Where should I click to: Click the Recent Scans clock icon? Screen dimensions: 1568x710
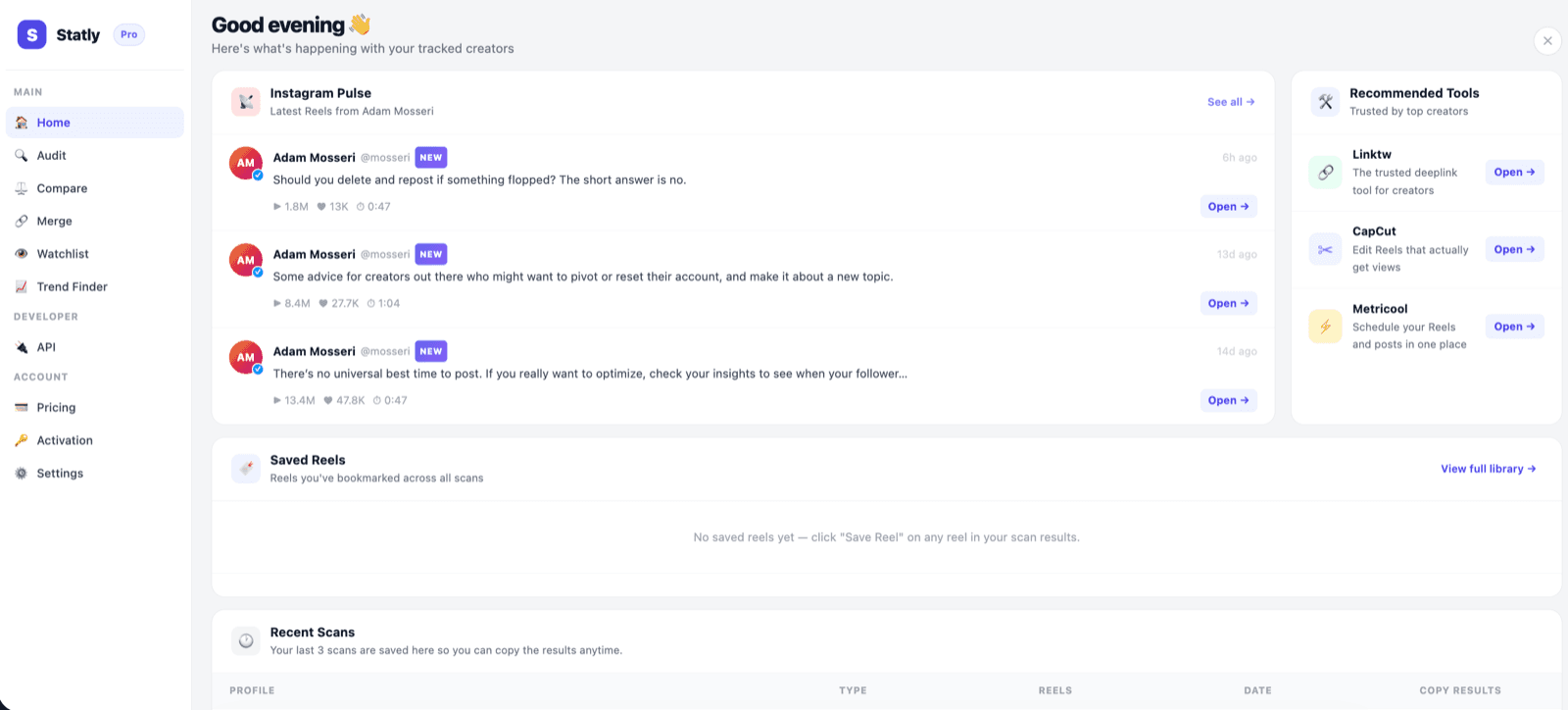pyautogui.click(x=246, y=641)
